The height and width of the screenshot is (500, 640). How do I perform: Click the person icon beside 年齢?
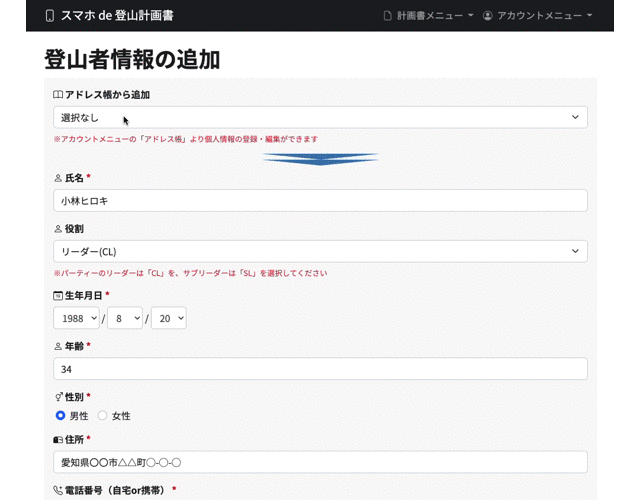tap(58, 347)
